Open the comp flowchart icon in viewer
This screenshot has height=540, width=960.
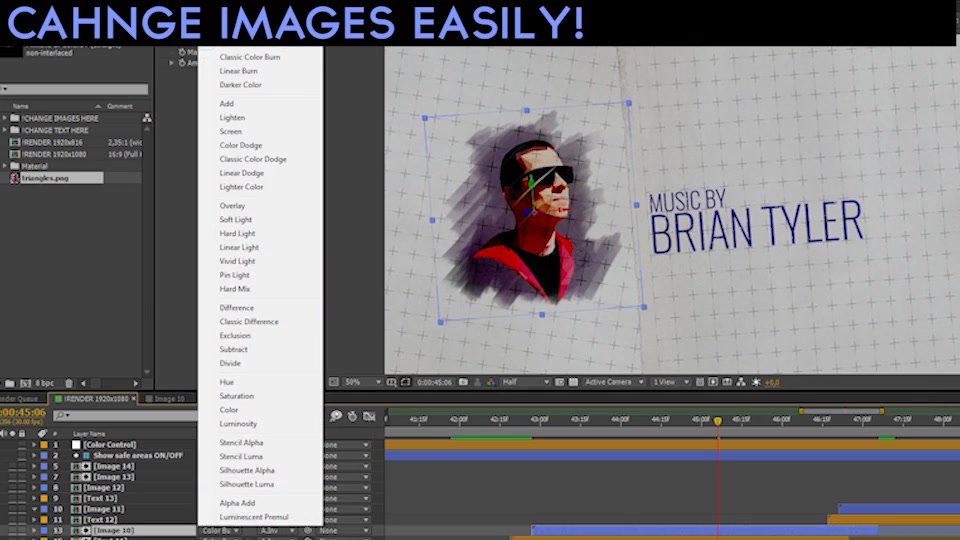[x=741, y=382]
